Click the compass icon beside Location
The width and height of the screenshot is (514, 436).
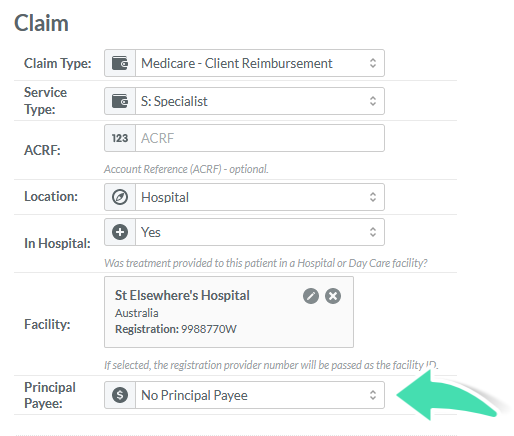120,197
